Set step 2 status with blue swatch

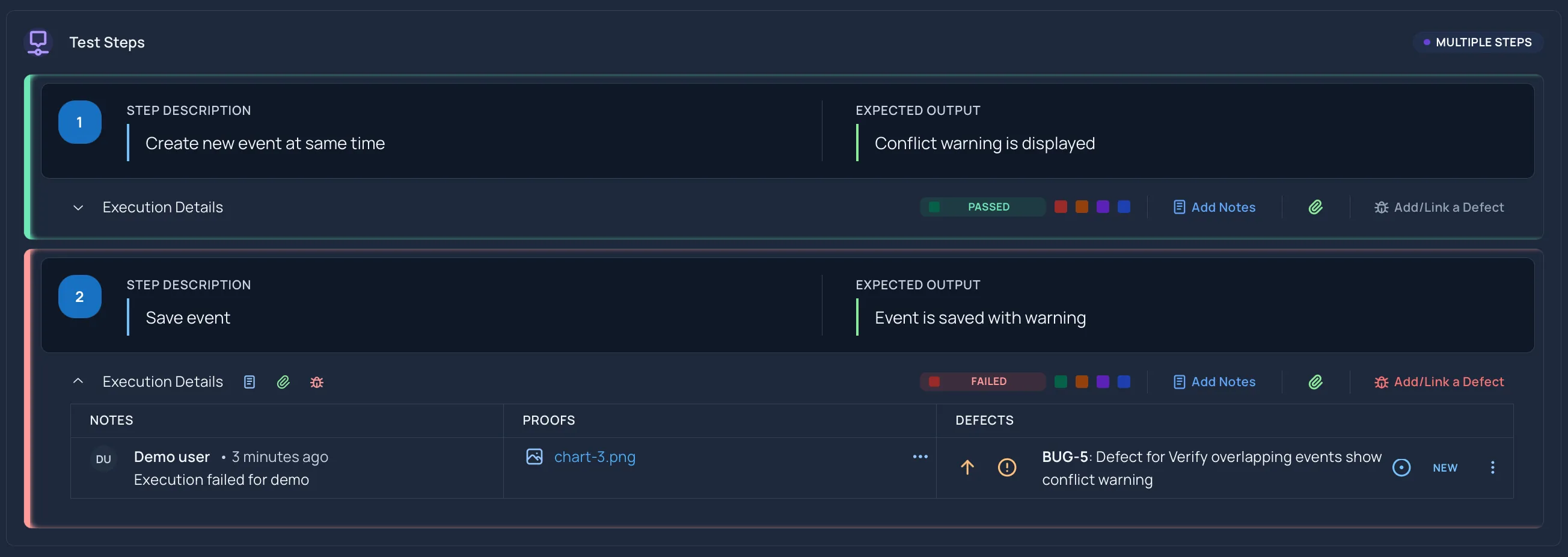point(1124,382)
